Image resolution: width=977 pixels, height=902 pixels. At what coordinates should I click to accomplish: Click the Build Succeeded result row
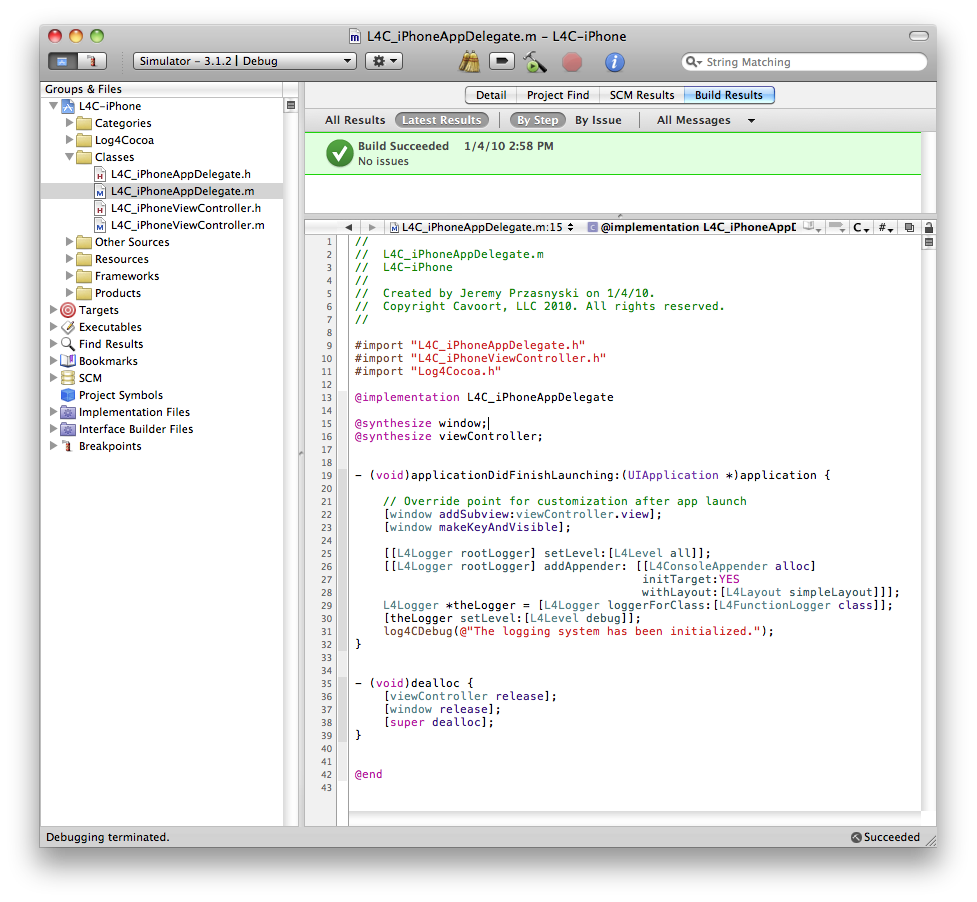612,154
